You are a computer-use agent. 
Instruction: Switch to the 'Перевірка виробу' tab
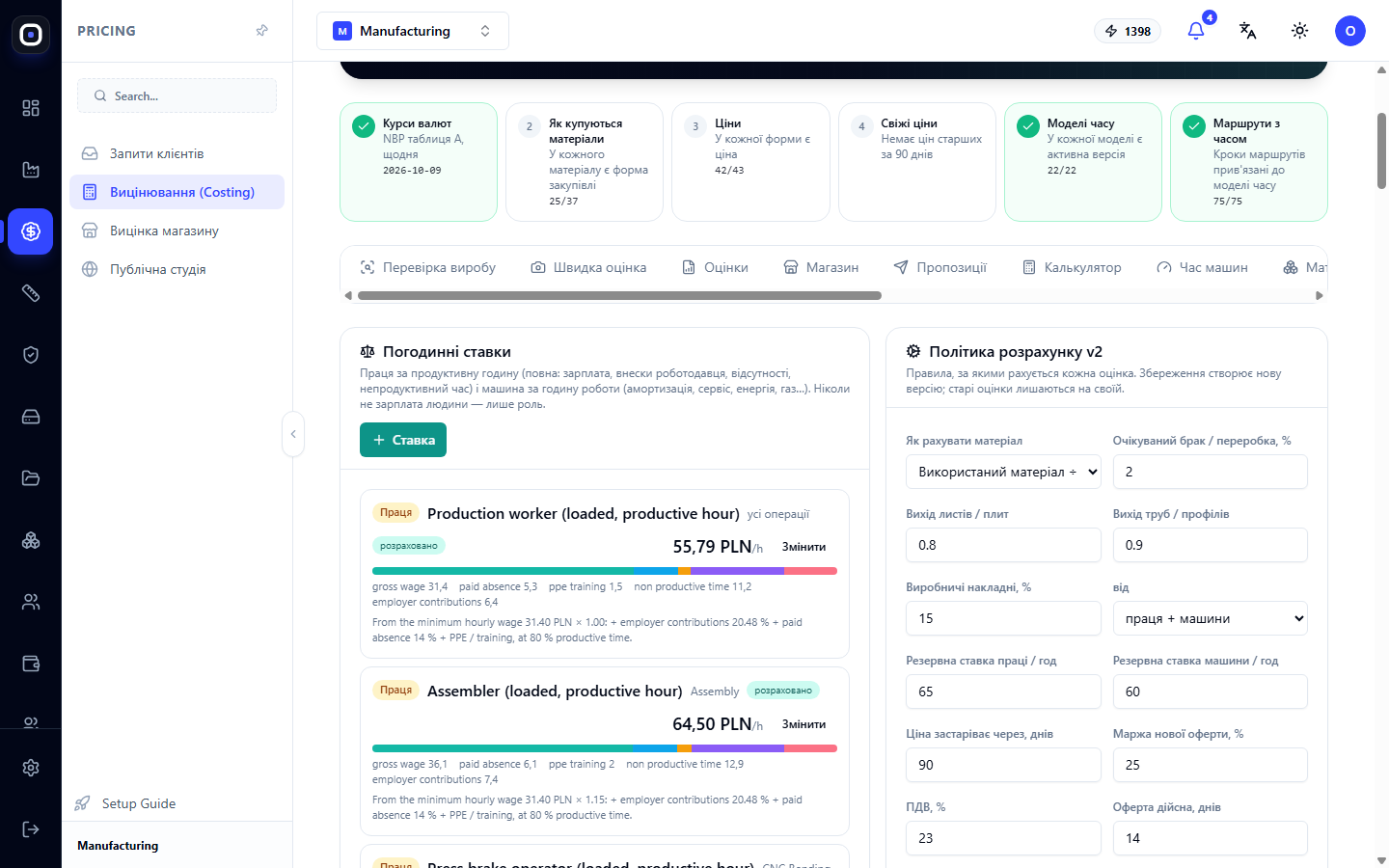click(428, 267)
